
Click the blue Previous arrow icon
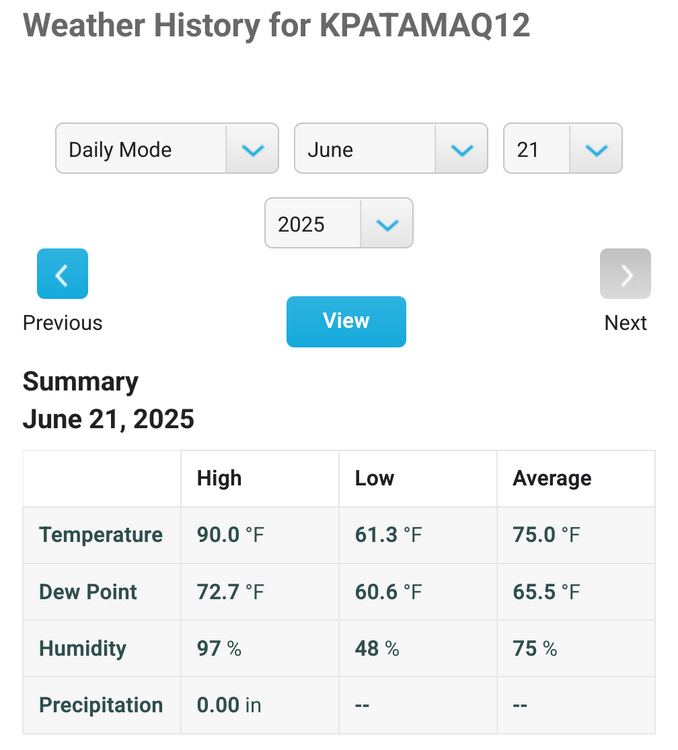62,274
